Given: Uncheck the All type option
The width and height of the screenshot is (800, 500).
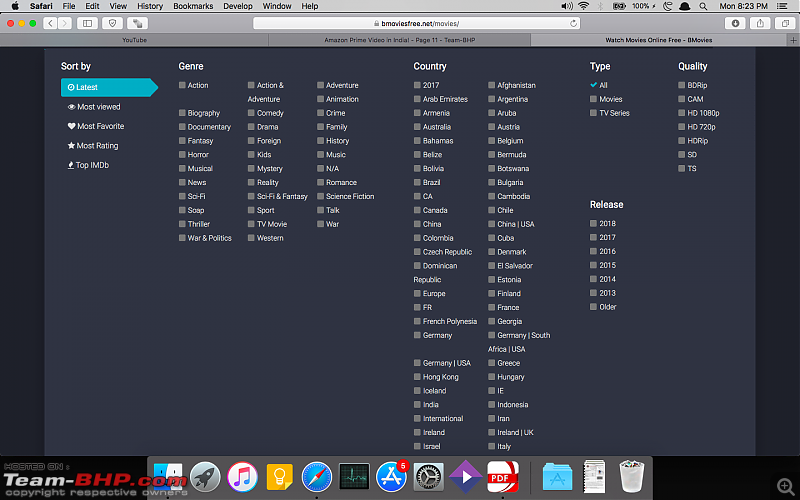Looking at the screenshot, I should (x=593, y=85).
